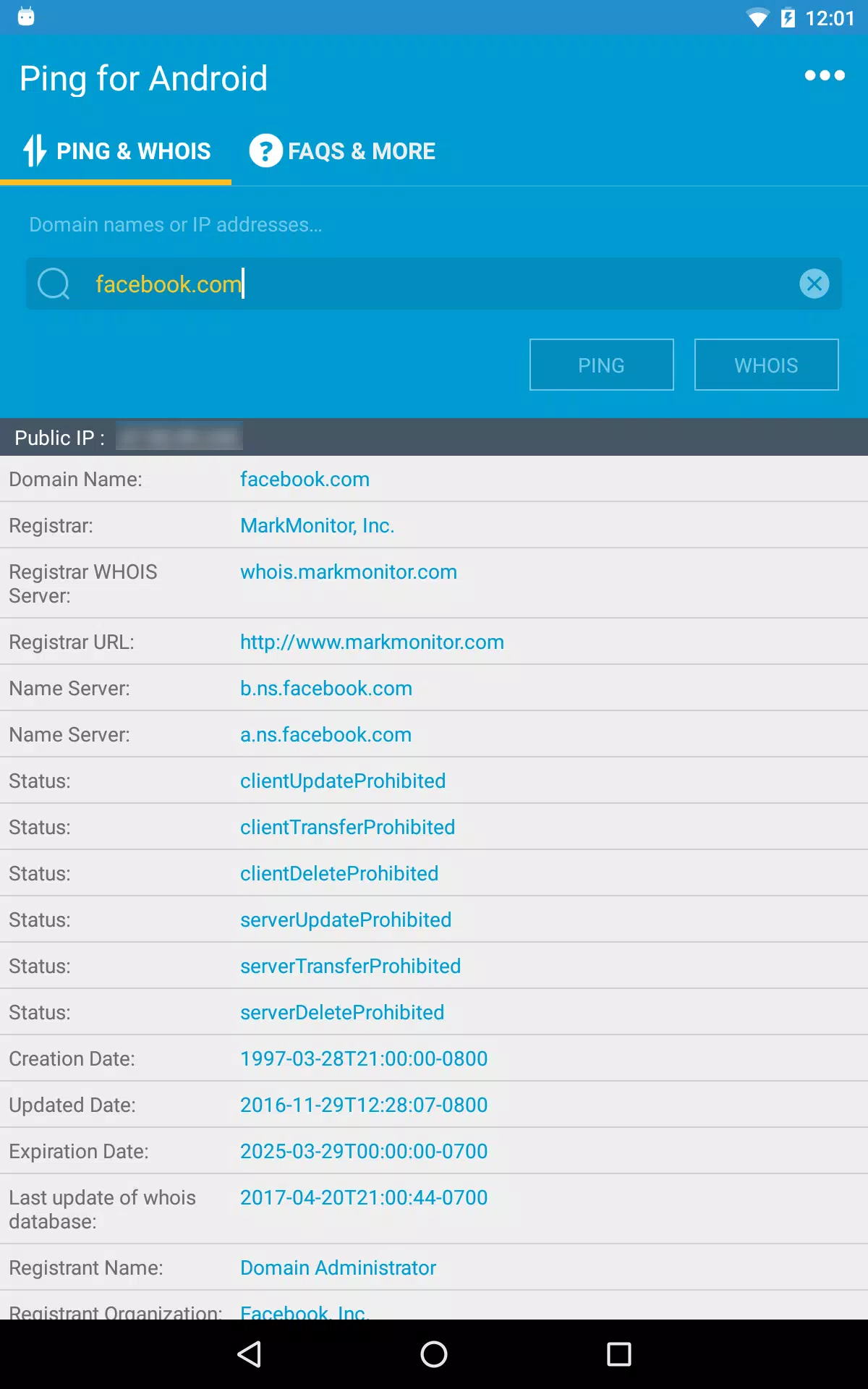868x1389 pixels.
Task: Open the http://www.markmonitor.com registrar URL
Action: pos(372,642)
